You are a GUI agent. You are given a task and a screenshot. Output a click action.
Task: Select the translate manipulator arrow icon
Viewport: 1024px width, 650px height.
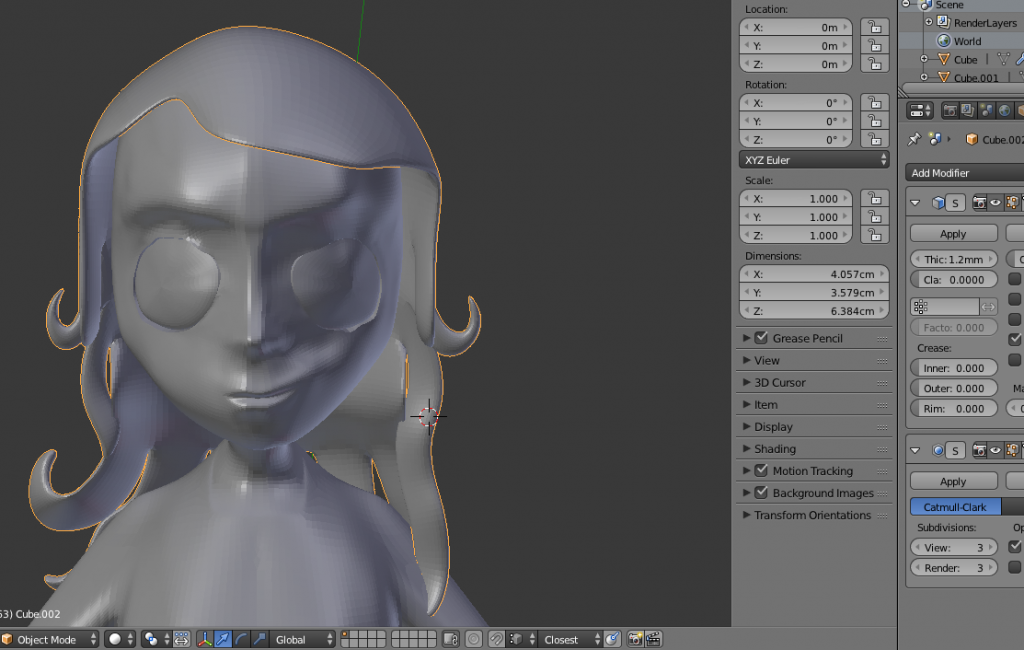[223, 639]
